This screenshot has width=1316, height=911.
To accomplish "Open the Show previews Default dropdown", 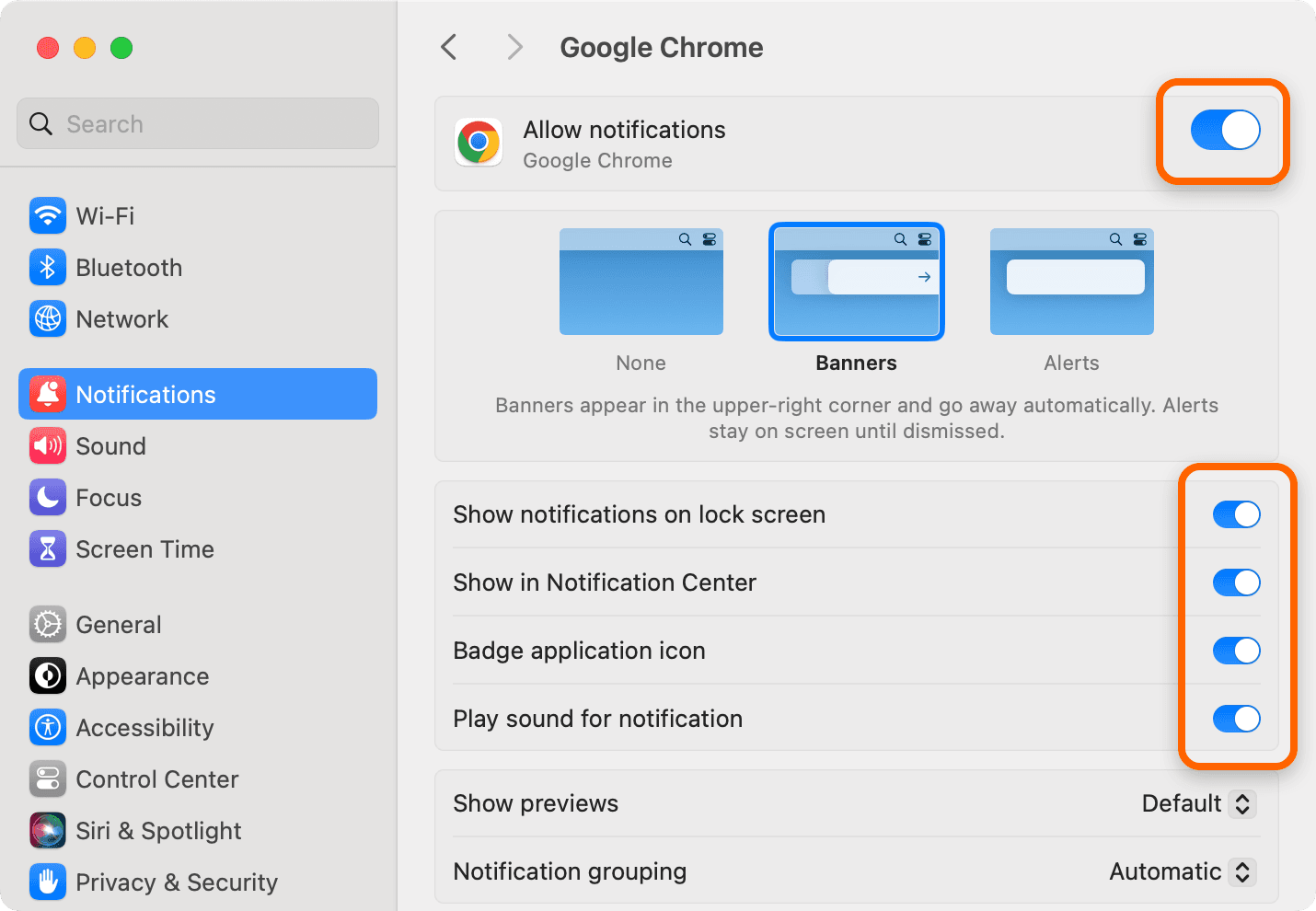I will [1199, 803].
